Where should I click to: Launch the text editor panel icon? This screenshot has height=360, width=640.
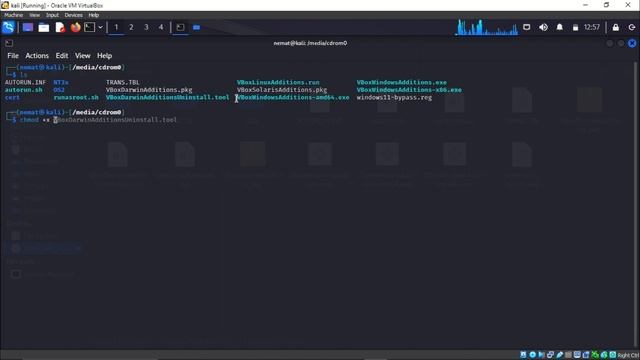pos(60,27)
